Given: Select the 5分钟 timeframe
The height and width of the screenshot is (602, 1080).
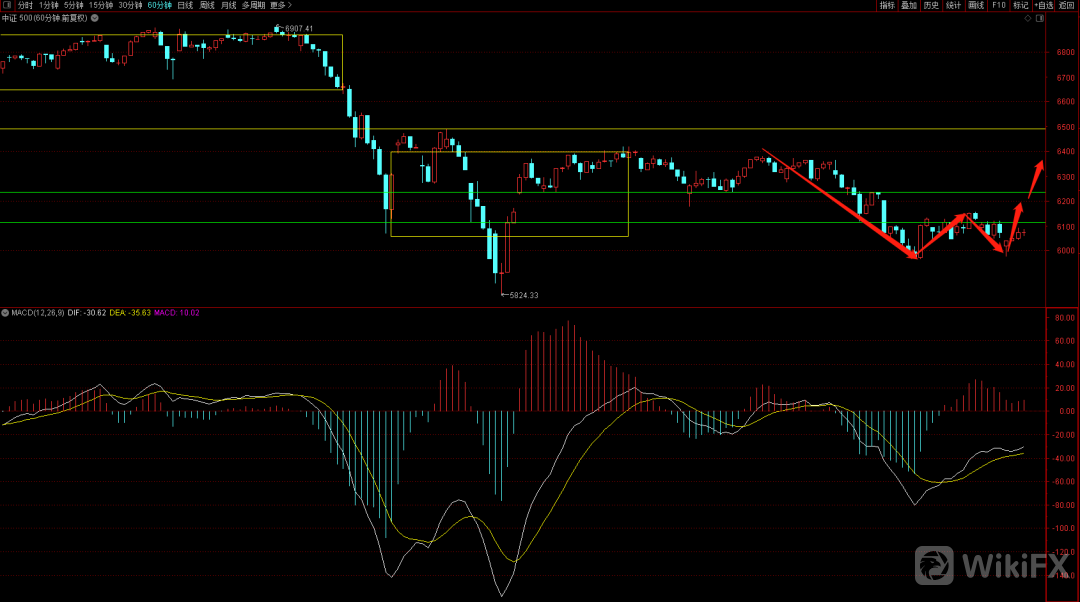Looking at the screenshot, I should 74,5.
